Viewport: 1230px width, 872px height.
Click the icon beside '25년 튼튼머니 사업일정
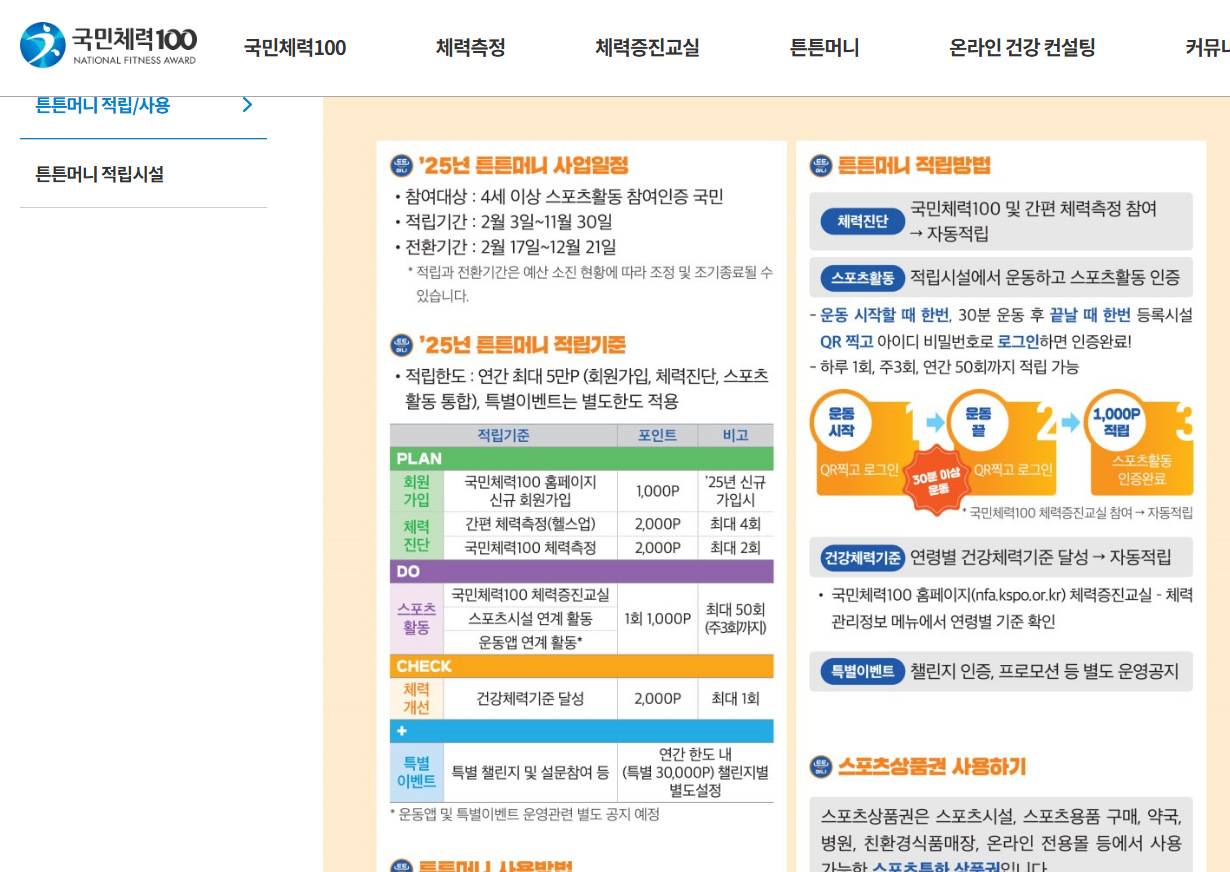pos(401,166)
